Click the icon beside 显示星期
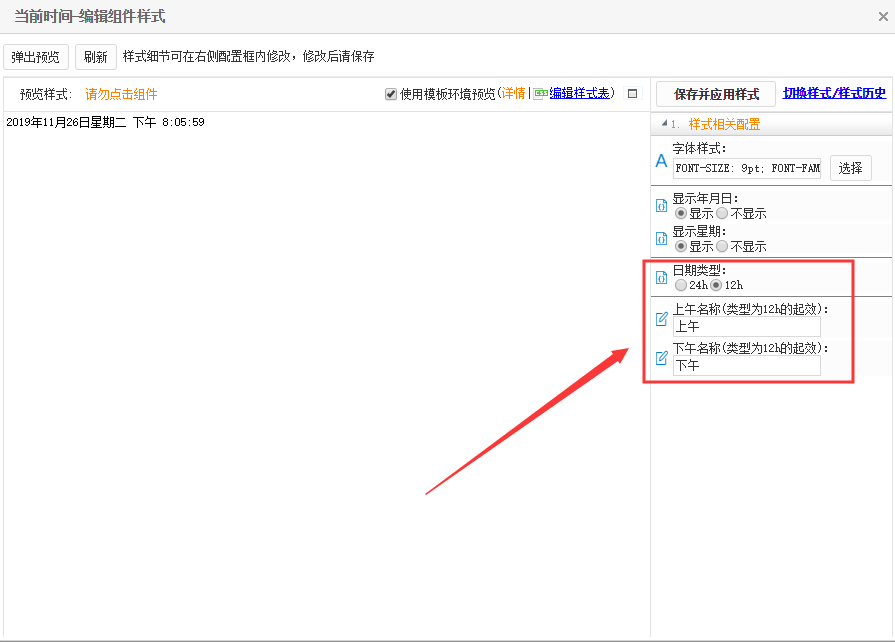 (x=661, y=239)
